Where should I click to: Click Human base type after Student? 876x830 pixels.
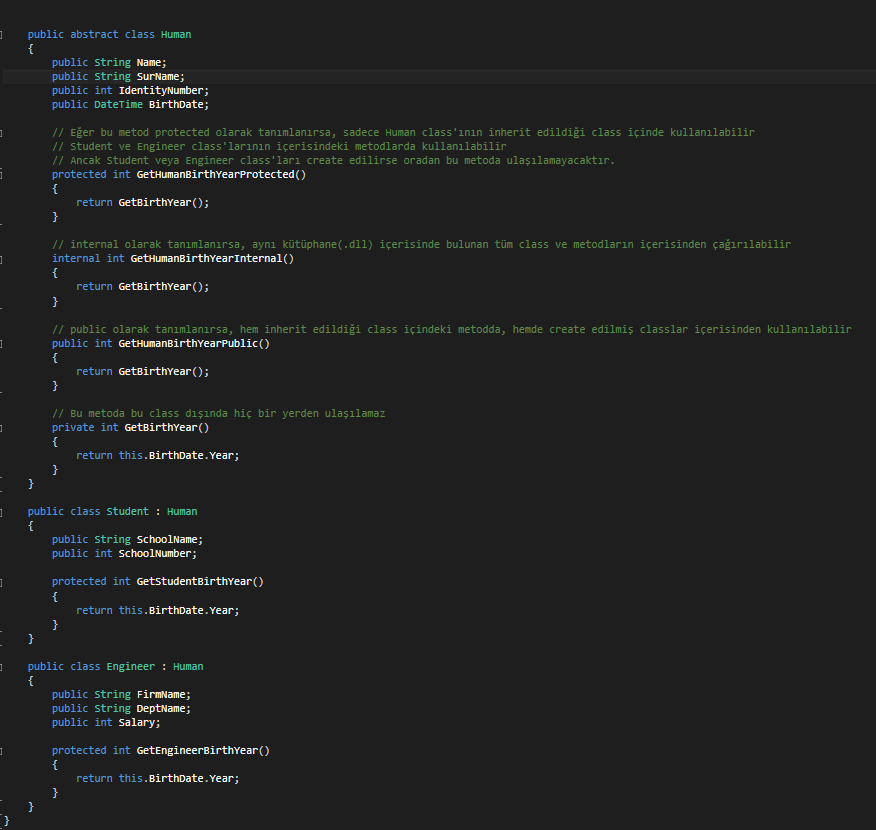[x=182, y=512]
